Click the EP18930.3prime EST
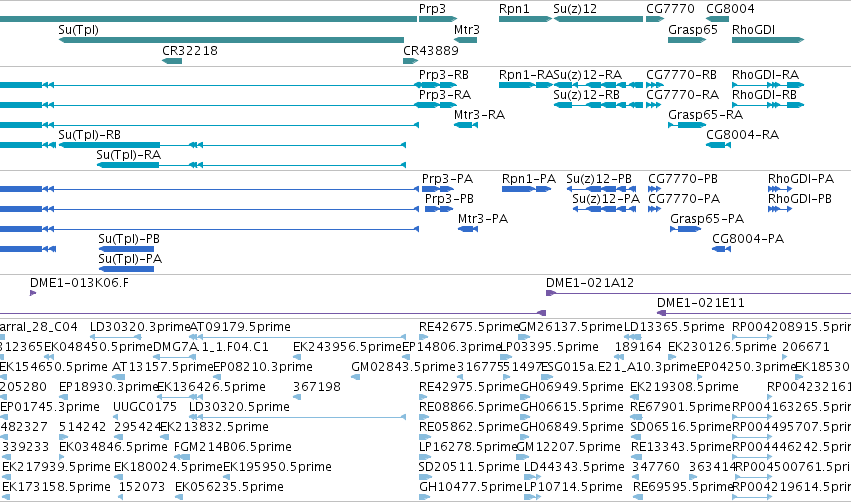Screen dimensions: 851x502 point(62,397)
